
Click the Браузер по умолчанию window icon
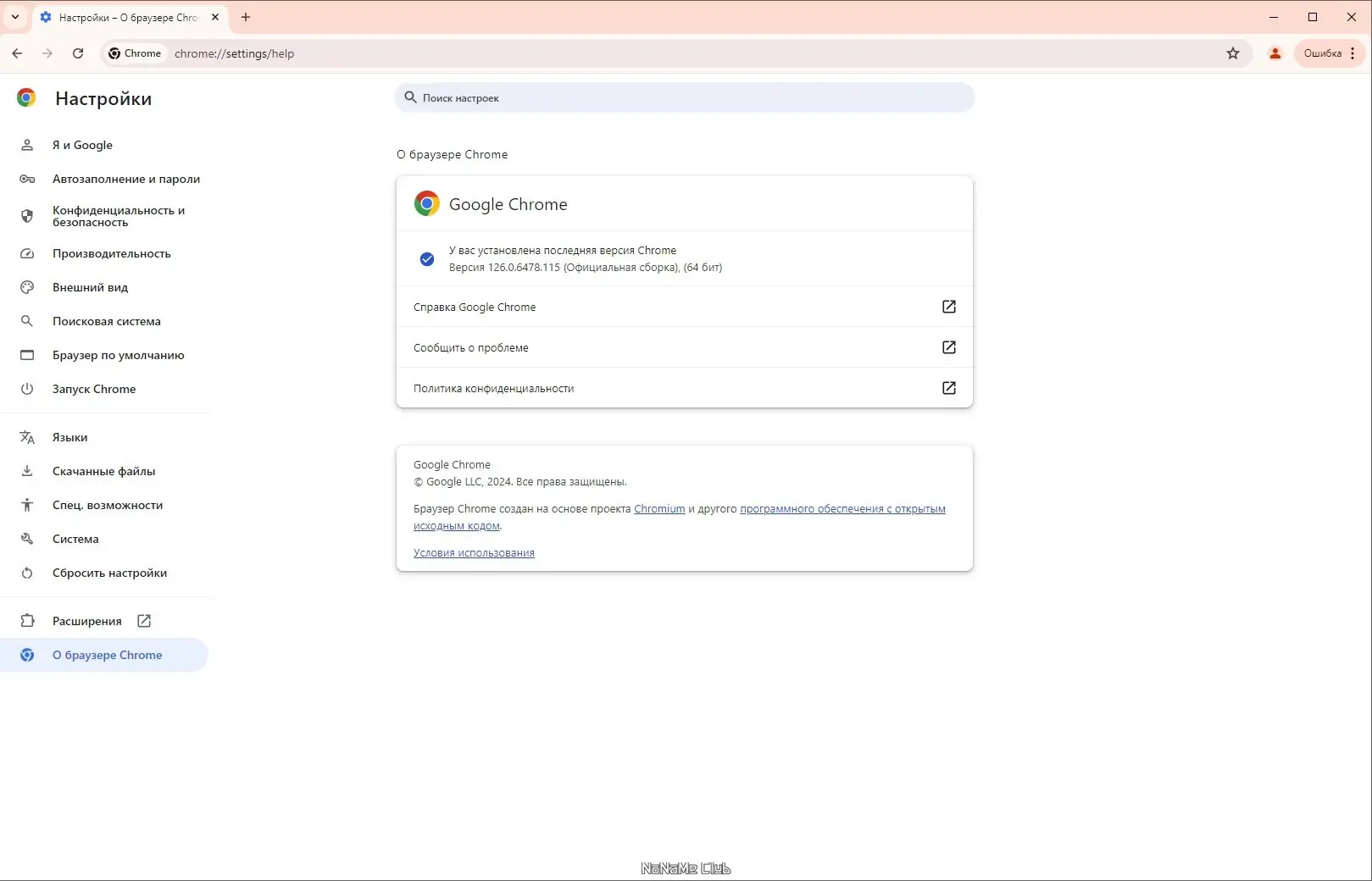(27, 355)
